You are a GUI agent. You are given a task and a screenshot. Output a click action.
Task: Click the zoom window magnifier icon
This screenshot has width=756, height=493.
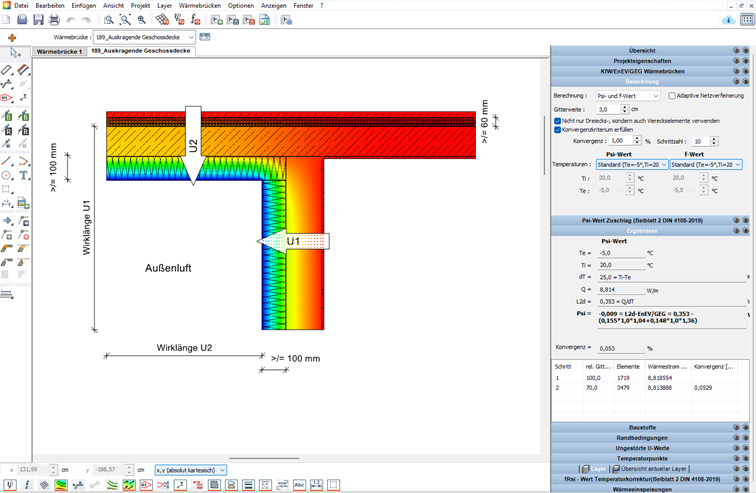pos(109,20)
